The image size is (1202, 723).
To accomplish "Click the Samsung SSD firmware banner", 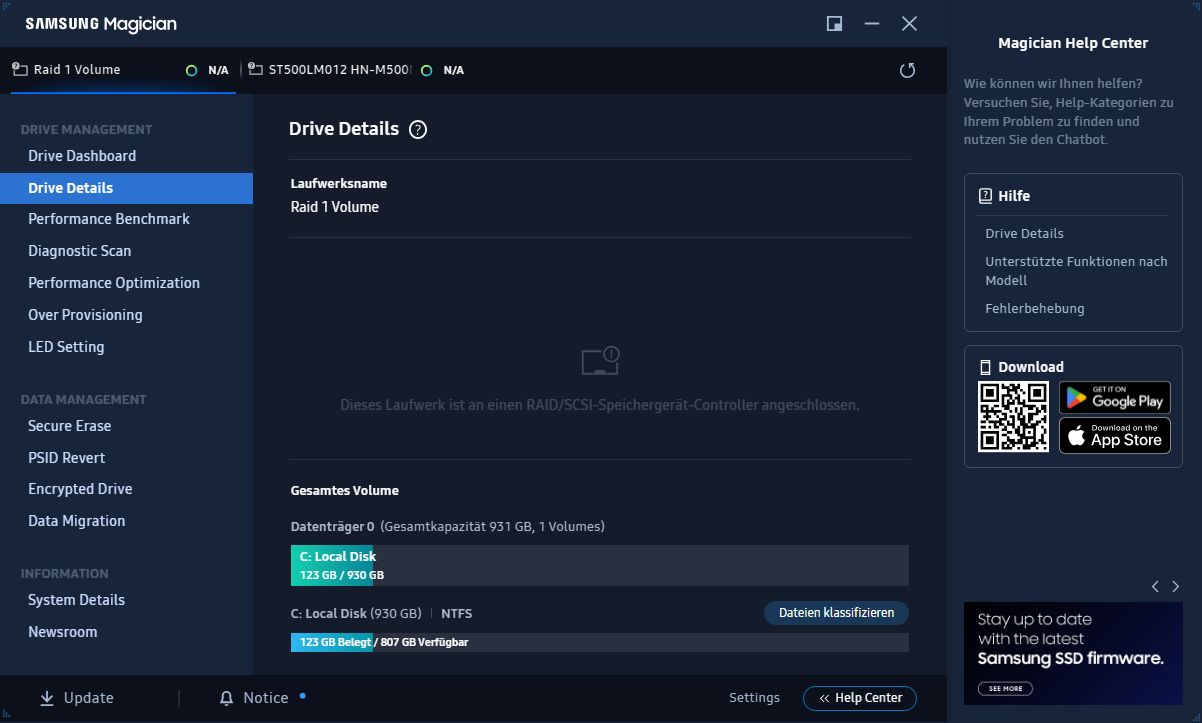I will point(1073,653).
